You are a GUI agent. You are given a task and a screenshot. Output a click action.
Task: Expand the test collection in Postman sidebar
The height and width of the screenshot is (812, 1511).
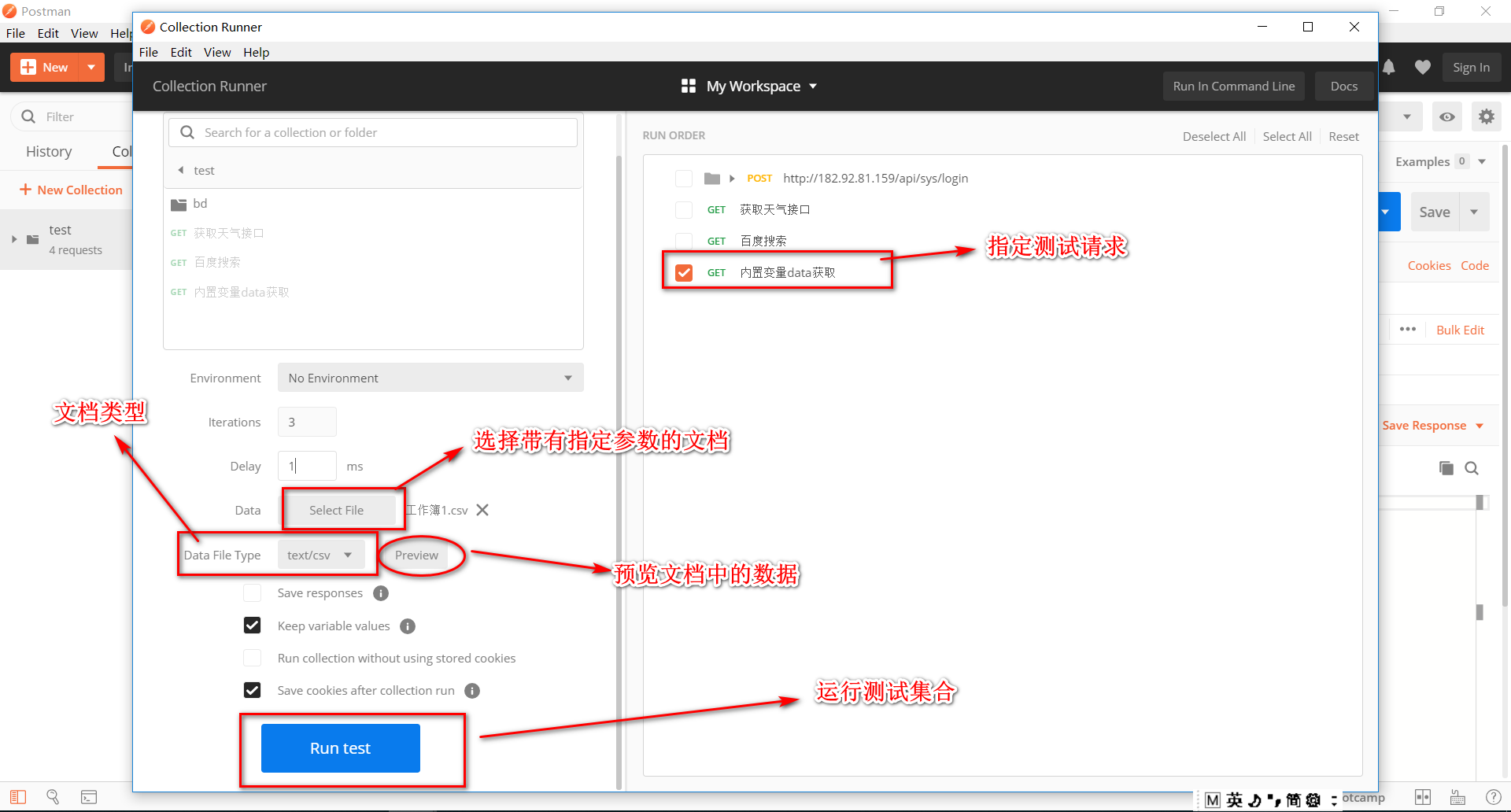point(14,239)
